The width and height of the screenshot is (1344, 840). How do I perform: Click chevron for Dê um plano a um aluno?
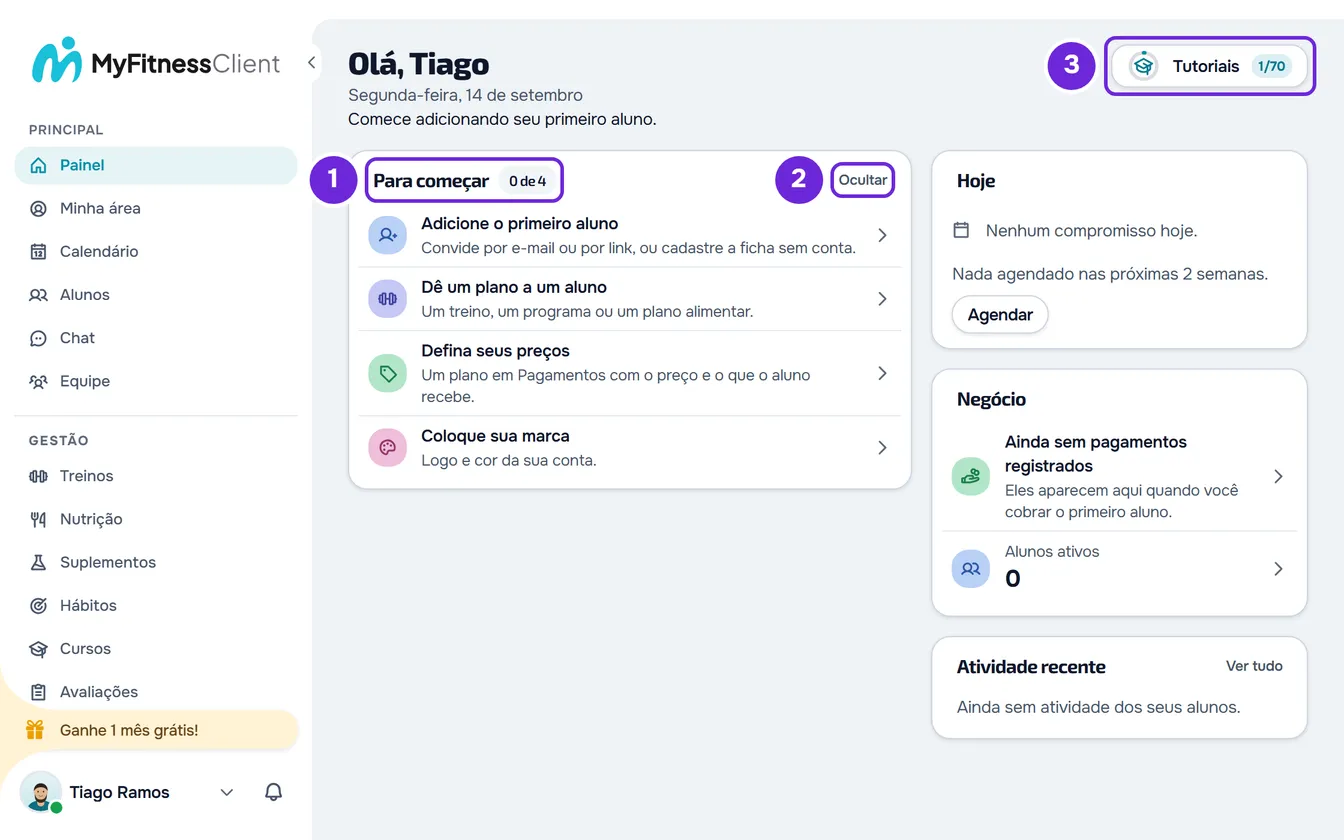[882, 299]
